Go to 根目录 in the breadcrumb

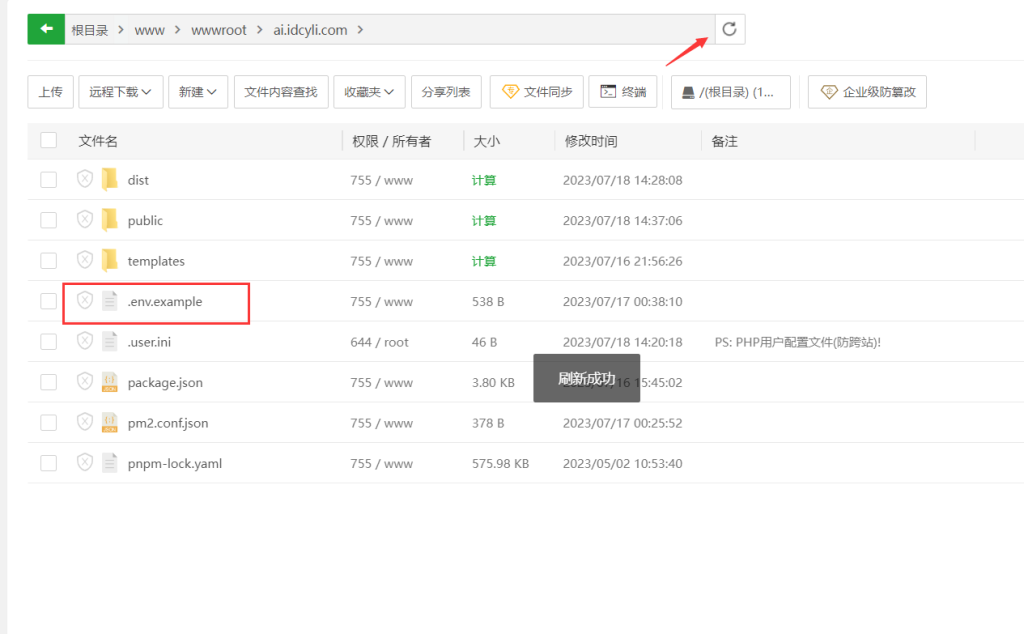[89, 30]
